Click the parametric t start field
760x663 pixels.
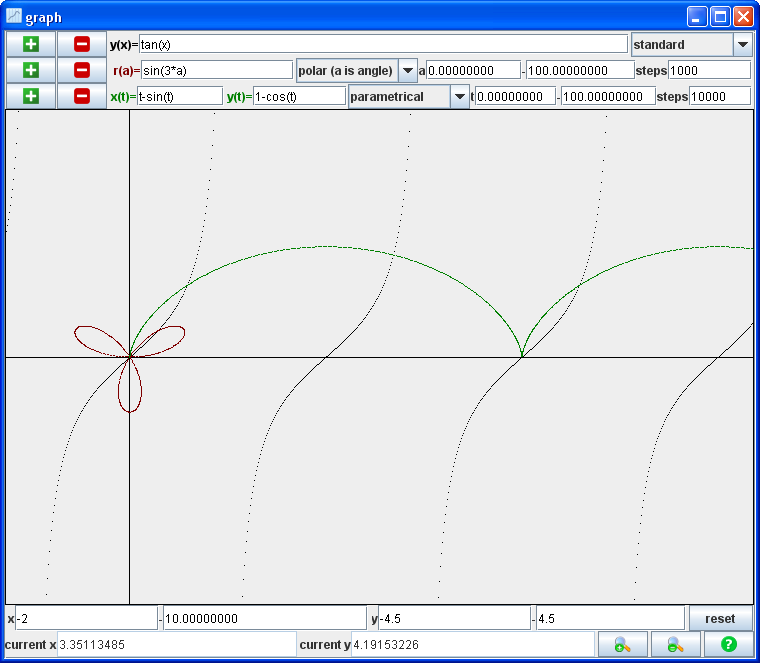click(516, 96)
